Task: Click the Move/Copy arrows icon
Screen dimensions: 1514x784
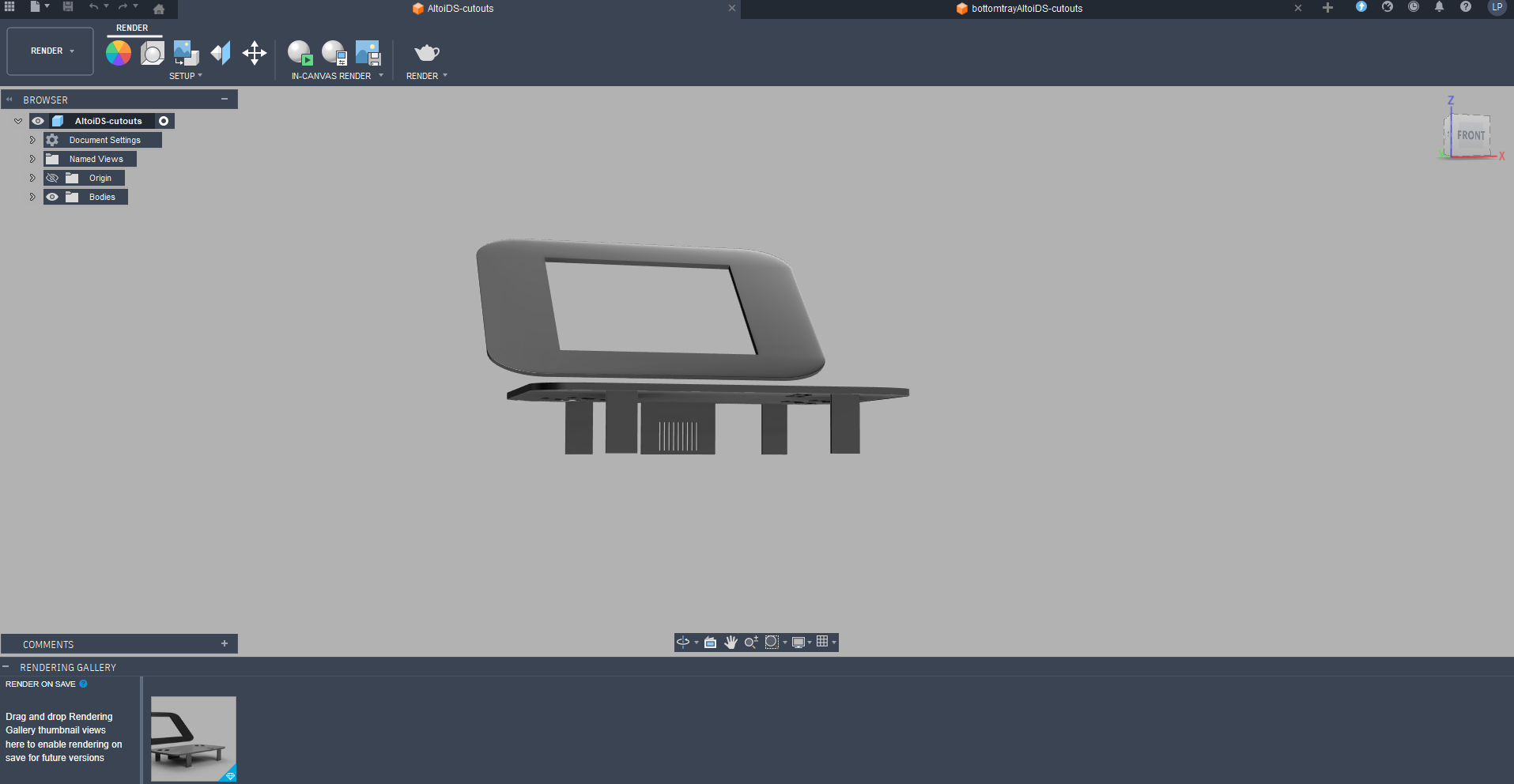Action: click(255, 53)
